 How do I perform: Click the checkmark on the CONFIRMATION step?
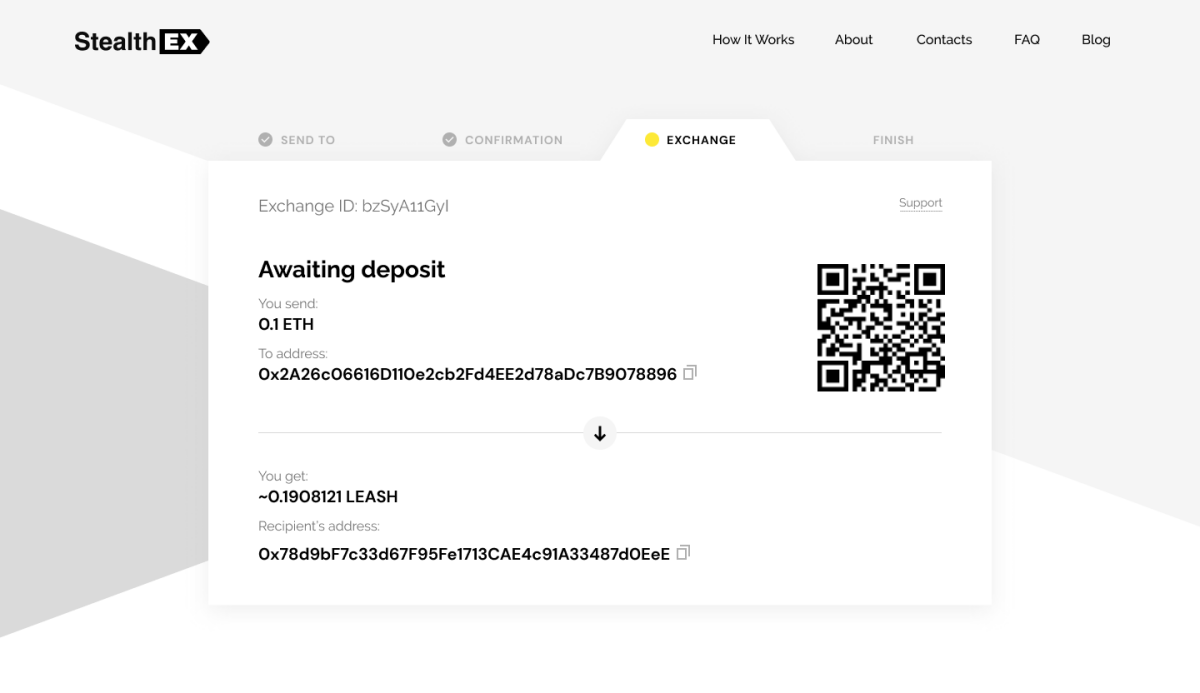(x=449, y=139)
